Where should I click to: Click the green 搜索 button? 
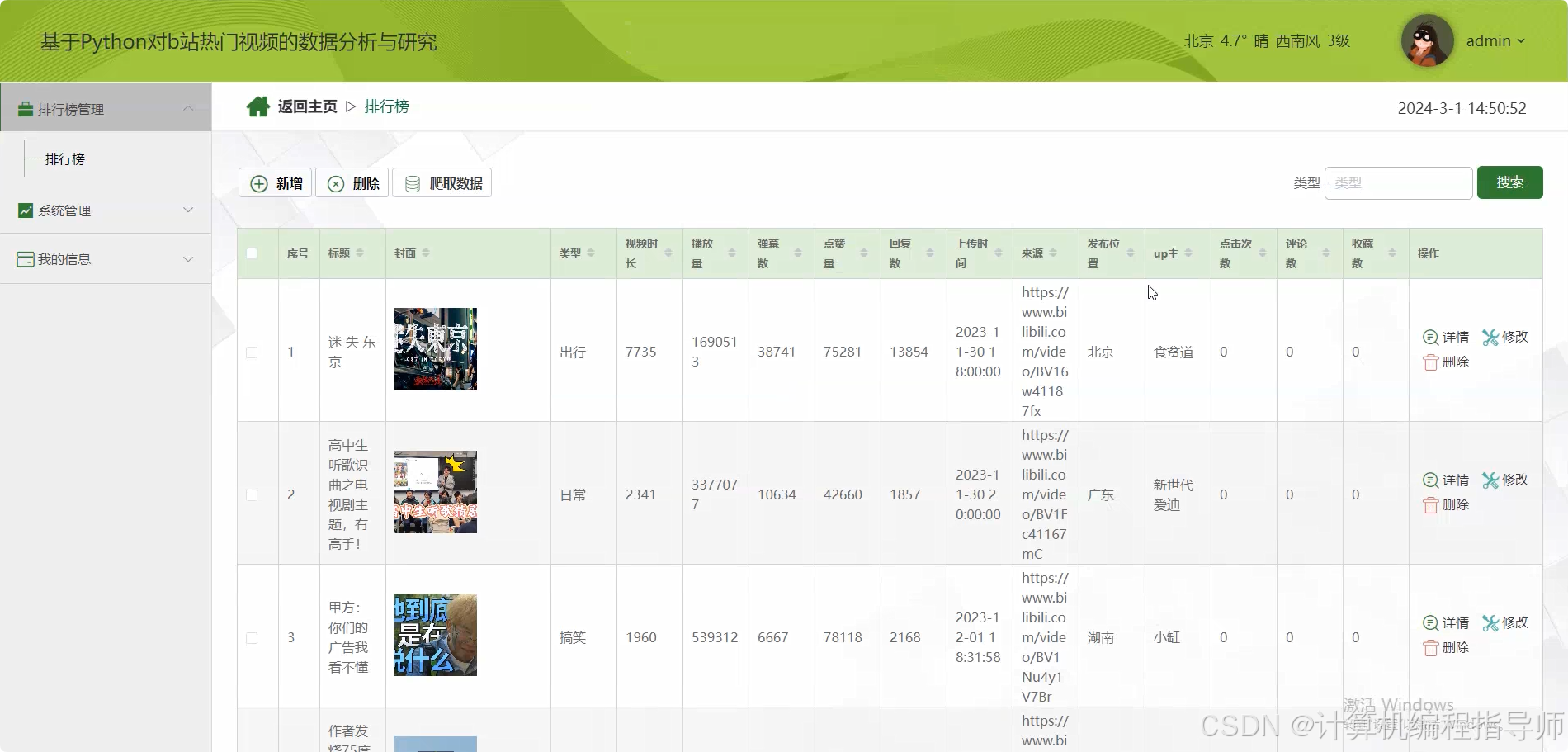point(1509,182)
